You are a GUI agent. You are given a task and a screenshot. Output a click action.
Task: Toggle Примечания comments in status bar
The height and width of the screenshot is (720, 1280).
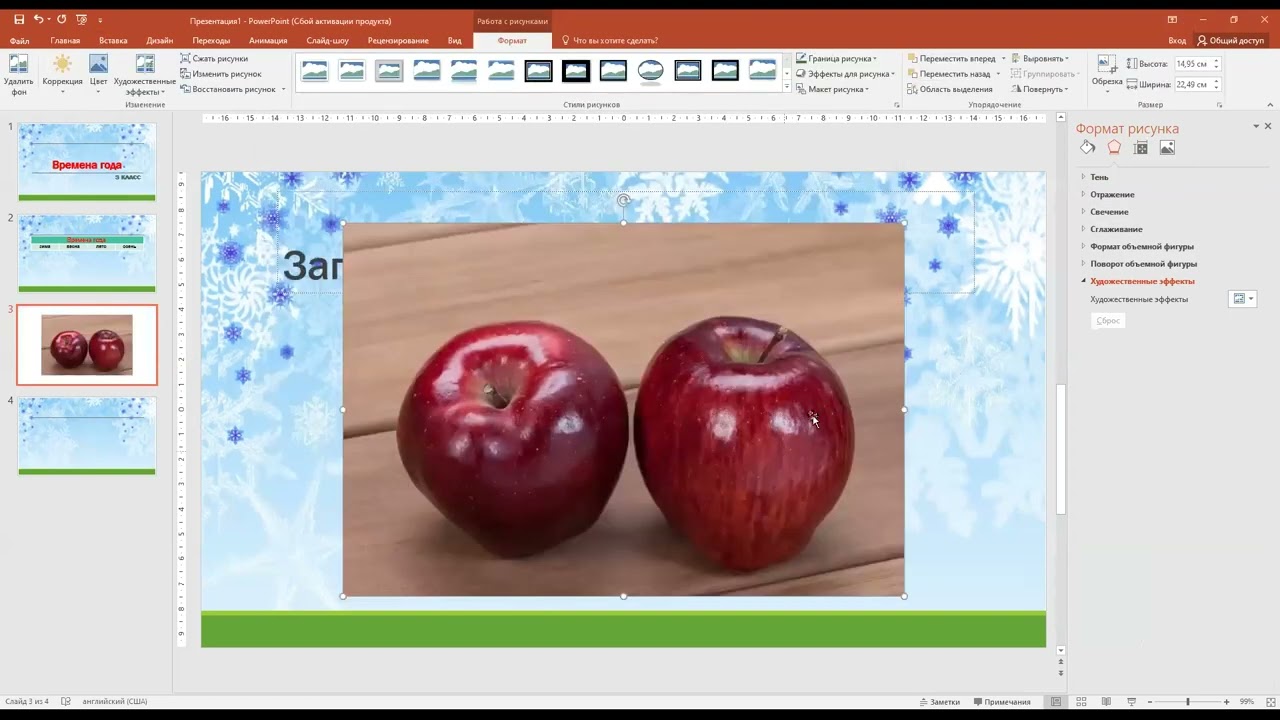coord(1001,702)
